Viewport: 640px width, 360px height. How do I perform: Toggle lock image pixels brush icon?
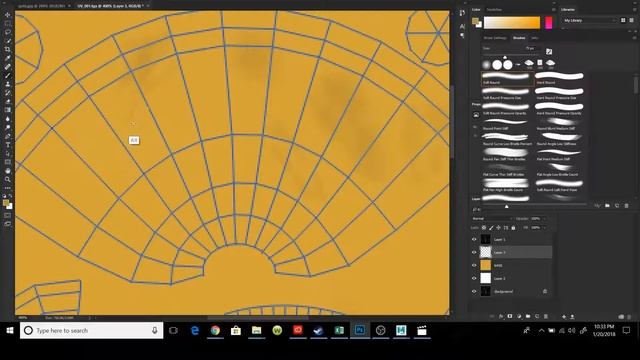coord(491,228)
